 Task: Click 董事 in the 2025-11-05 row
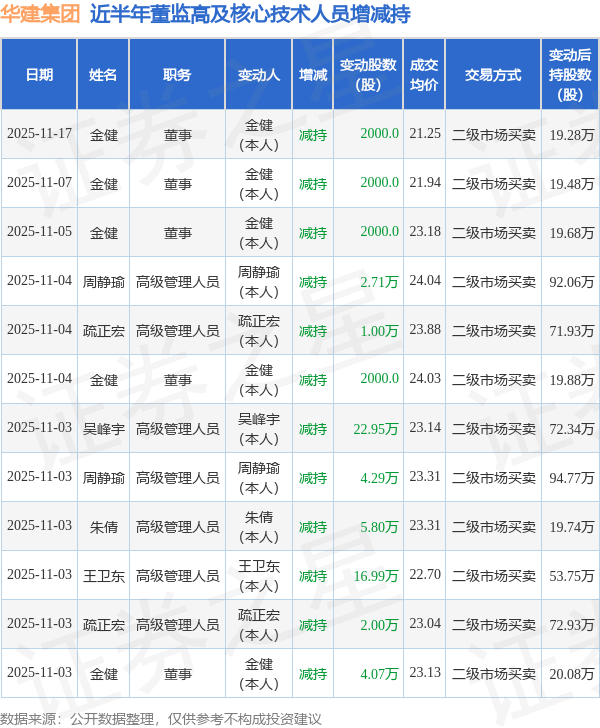tap(177, 233)
